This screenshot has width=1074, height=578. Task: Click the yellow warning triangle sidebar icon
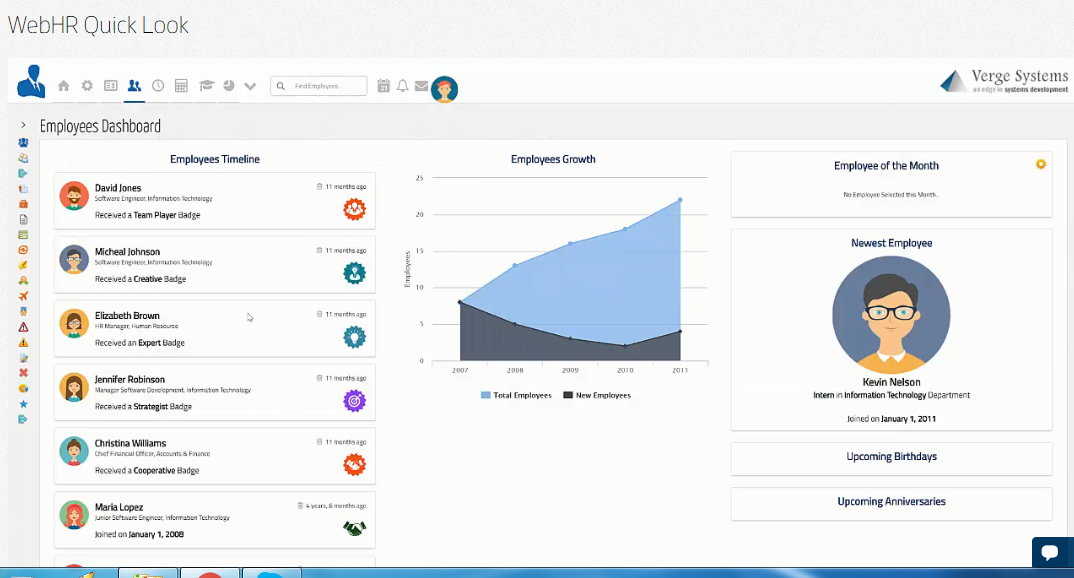[23, 342]
